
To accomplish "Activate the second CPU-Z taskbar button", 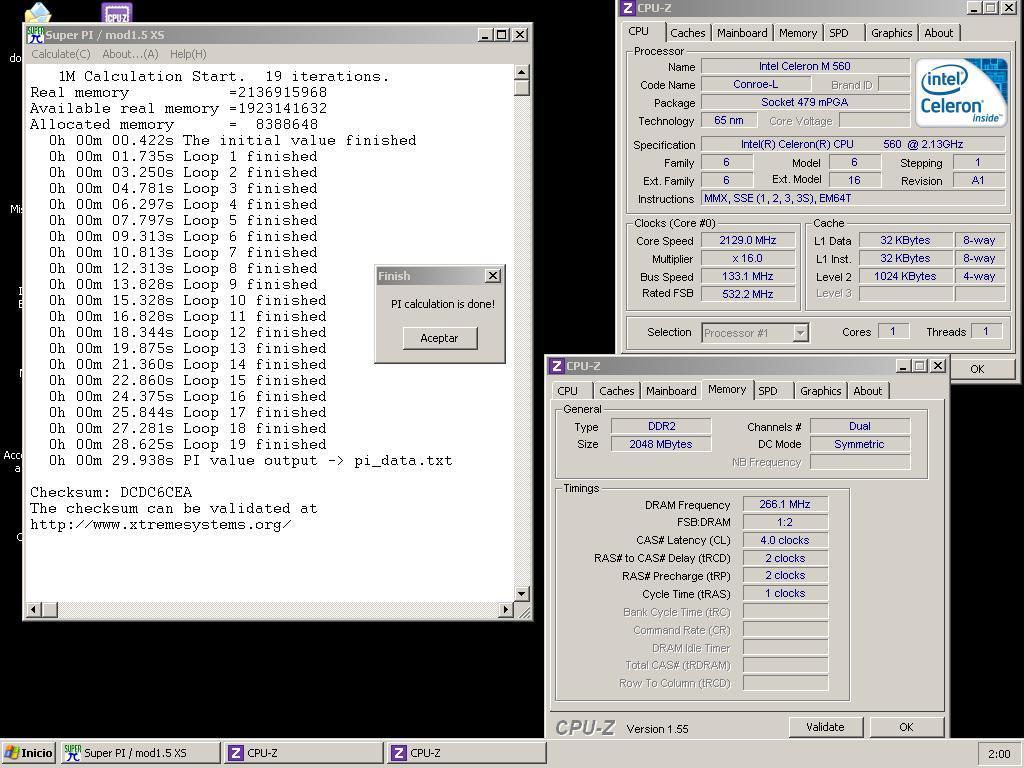I will 467,753.
